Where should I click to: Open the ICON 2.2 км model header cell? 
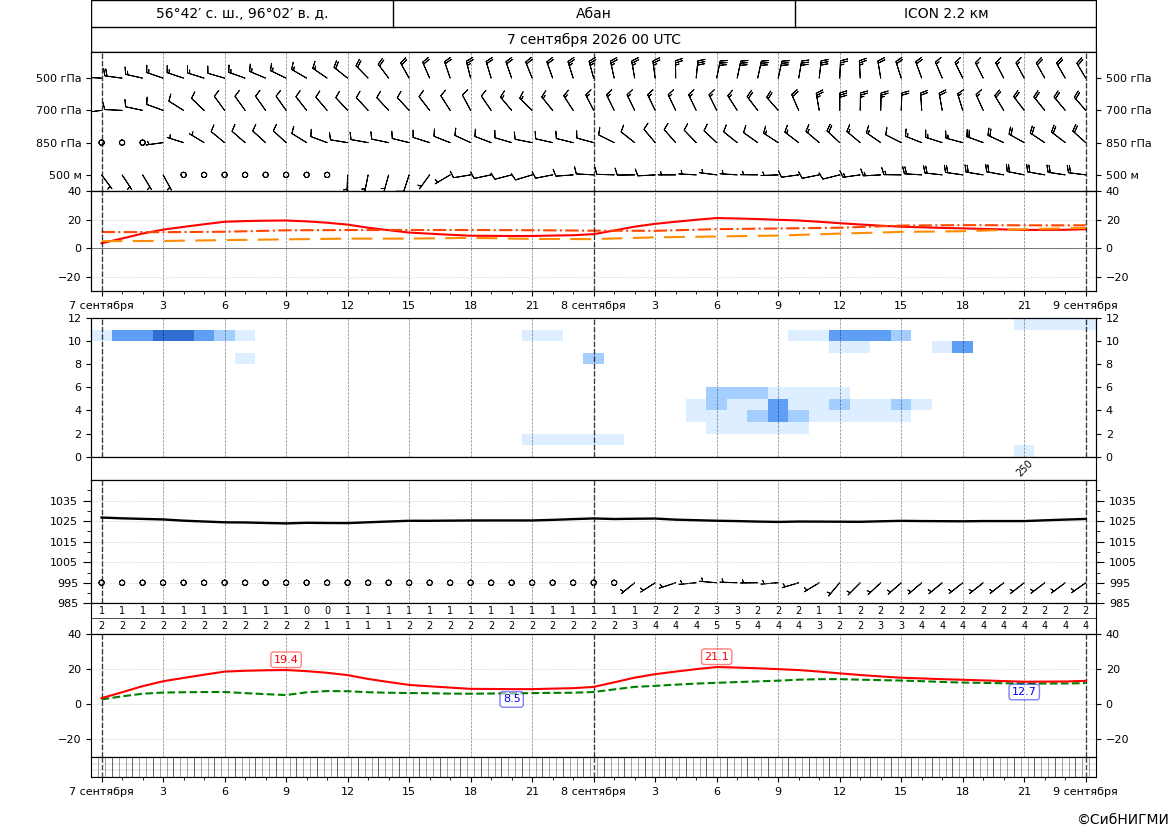click(945, 14)
